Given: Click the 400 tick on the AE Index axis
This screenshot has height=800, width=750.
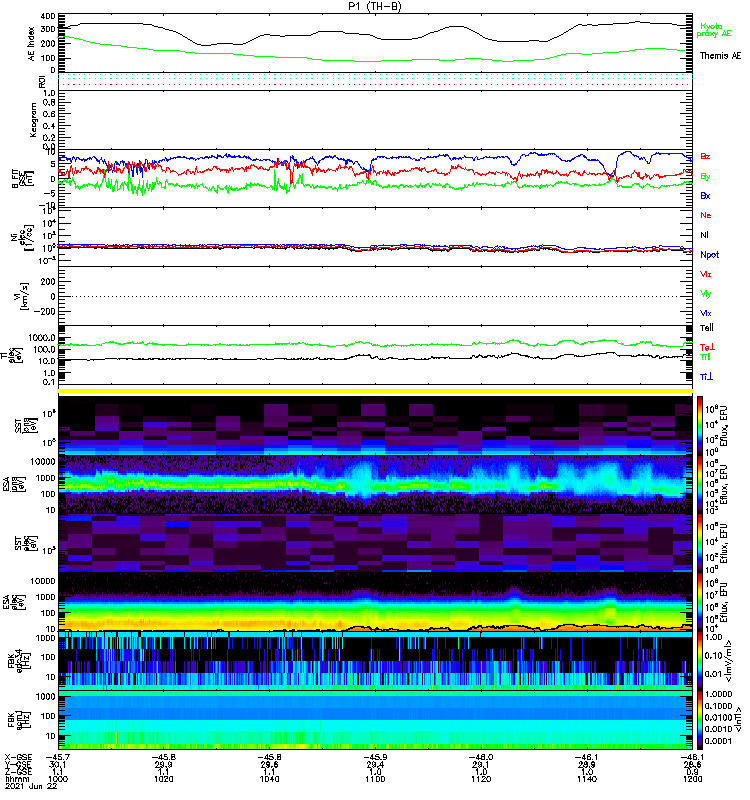Looking at the screenshot, I should [48, 16].
